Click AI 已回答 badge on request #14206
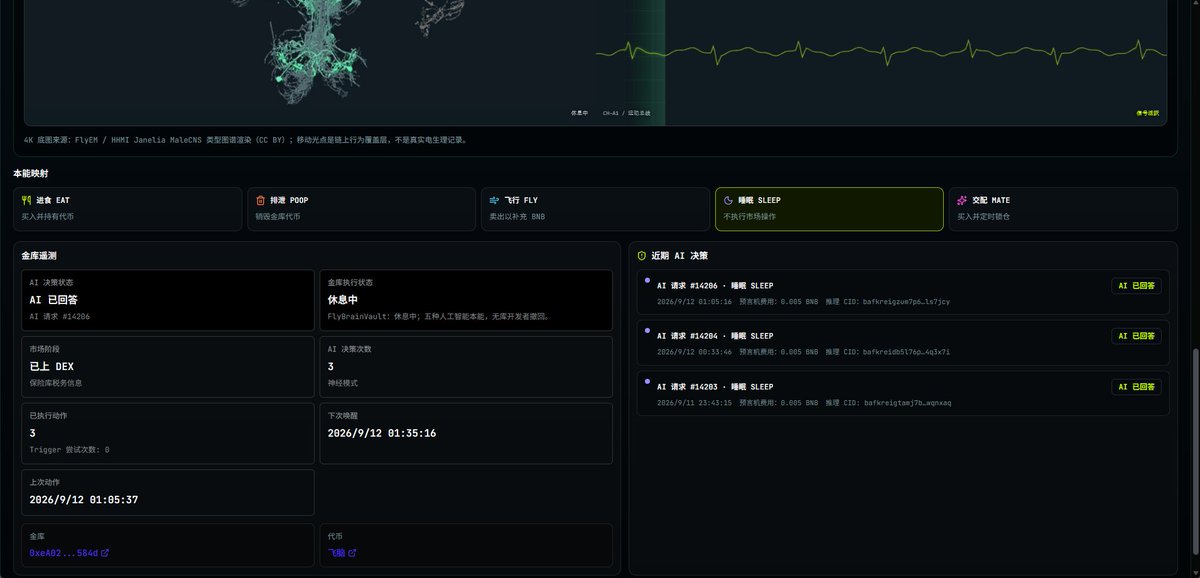1200x578 pixels. pos(1136,286)
